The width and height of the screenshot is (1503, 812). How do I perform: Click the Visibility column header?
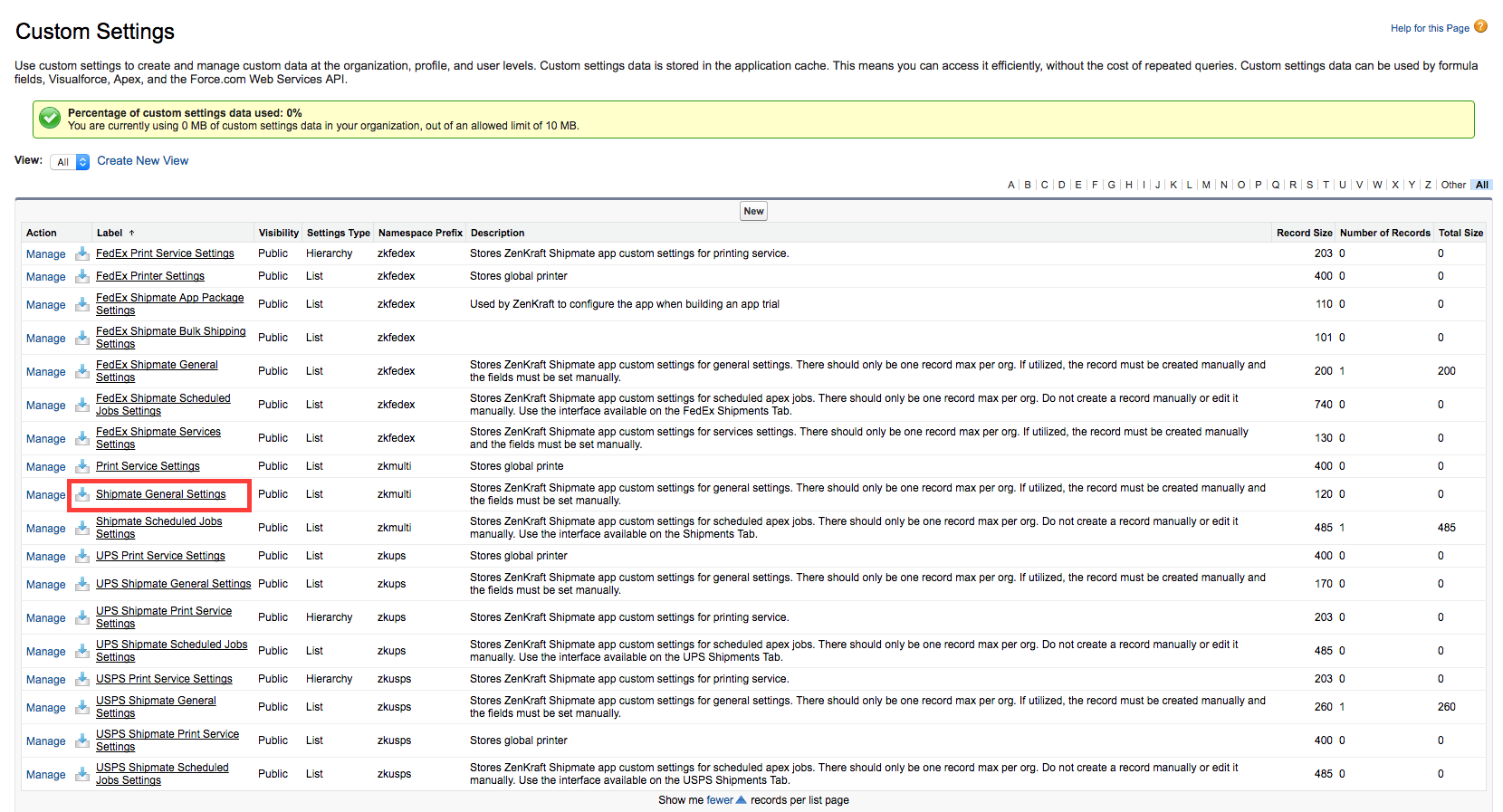click(279, 233)
